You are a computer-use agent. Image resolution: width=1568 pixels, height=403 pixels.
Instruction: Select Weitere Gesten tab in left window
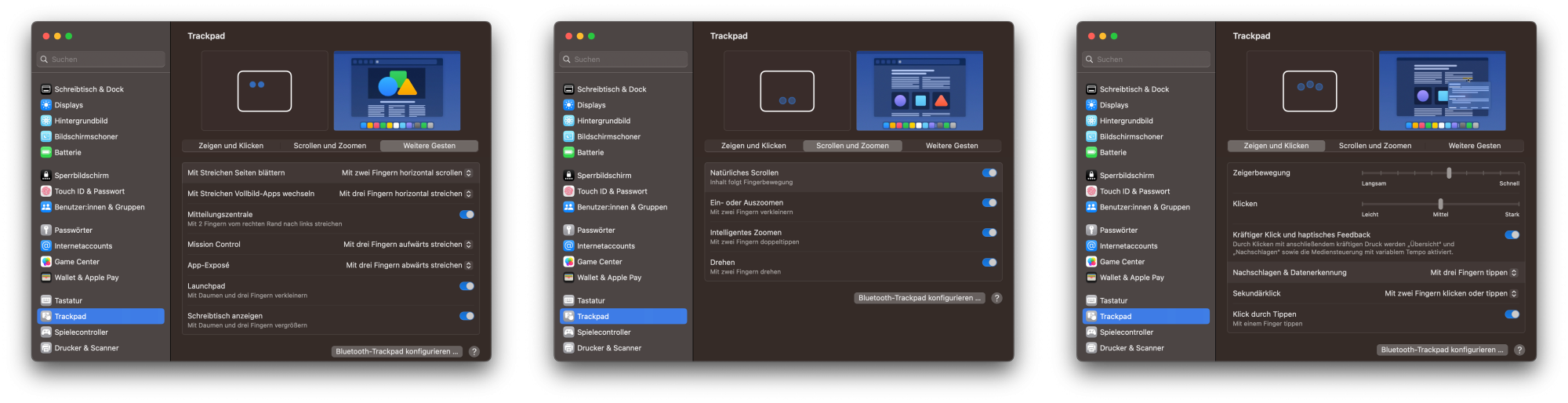(x=429, y=146)
